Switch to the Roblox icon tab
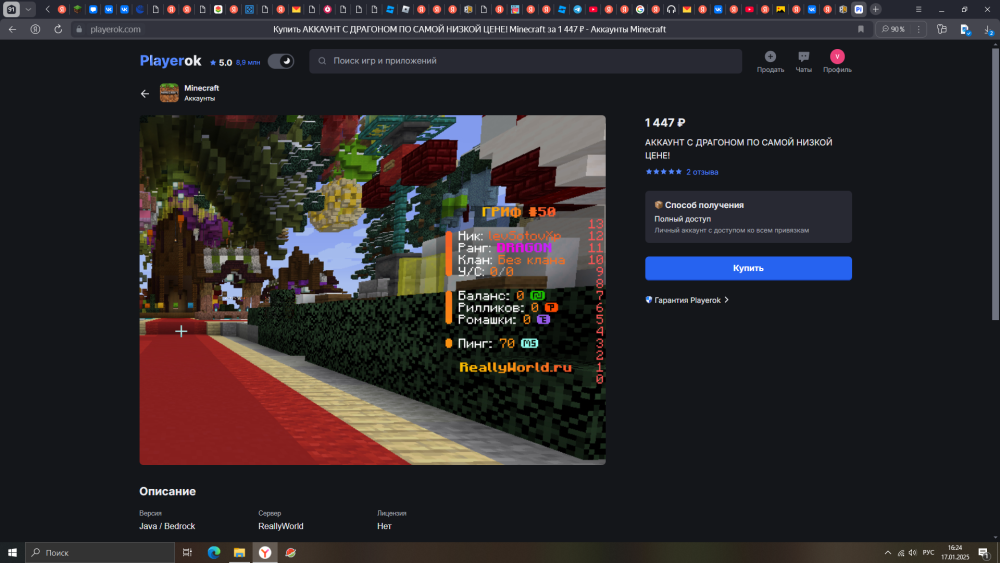The image size is (1000, 563). point(405,10)
